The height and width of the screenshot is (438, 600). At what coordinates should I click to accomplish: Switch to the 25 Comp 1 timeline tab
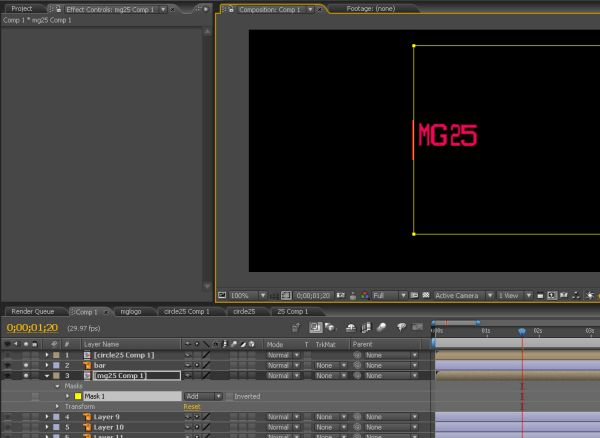pos(293,311)
